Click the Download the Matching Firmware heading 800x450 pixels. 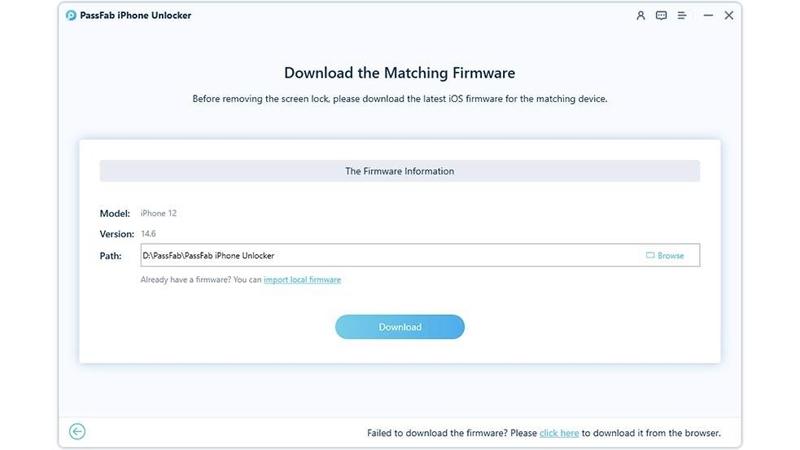(399, 73)
